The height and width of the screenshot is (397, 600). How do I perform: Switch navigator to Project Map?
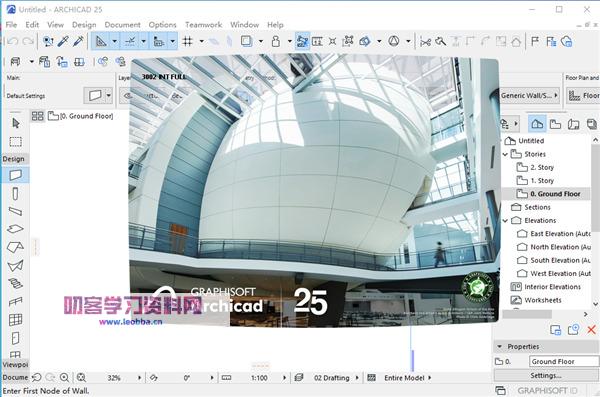pos(537,124)
